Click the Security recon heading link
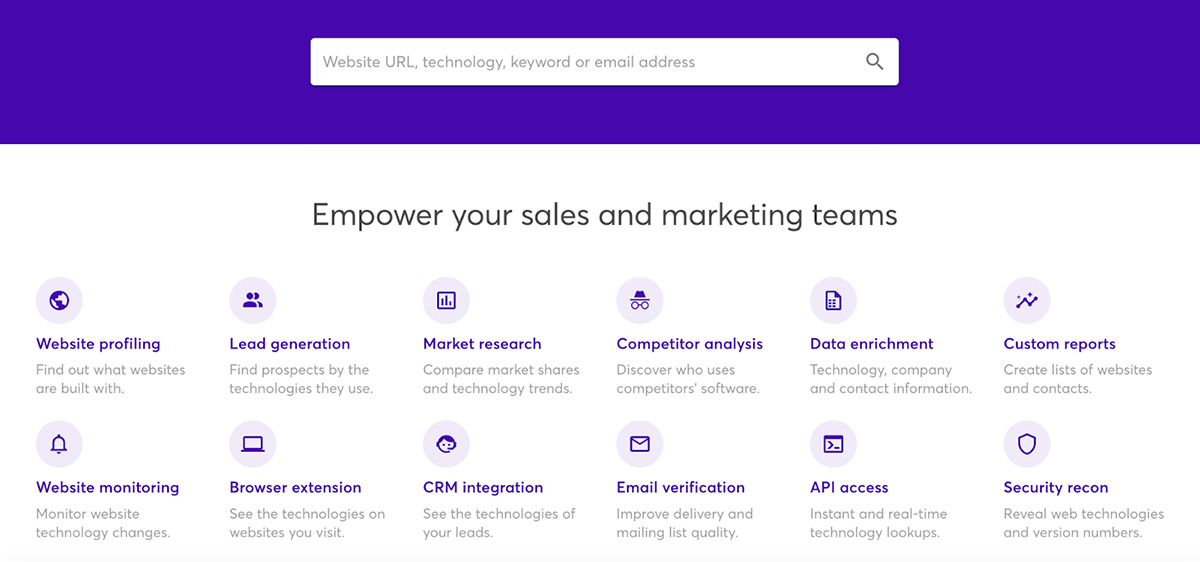The image size is (1200, 562). pos(1055,488)
